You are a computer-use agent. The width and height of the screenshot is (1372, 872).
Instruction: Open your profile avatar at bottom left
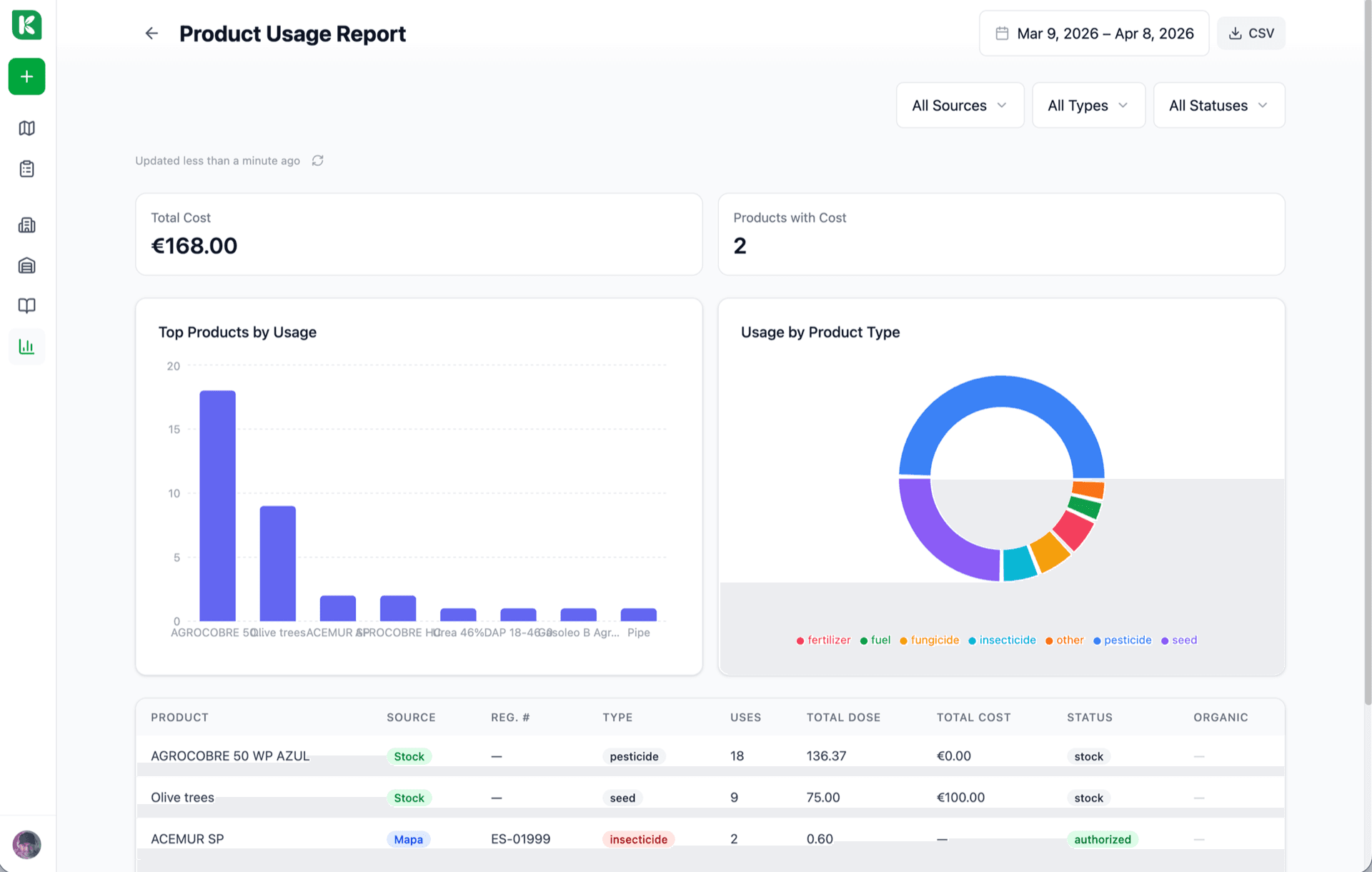click(26, 844)
